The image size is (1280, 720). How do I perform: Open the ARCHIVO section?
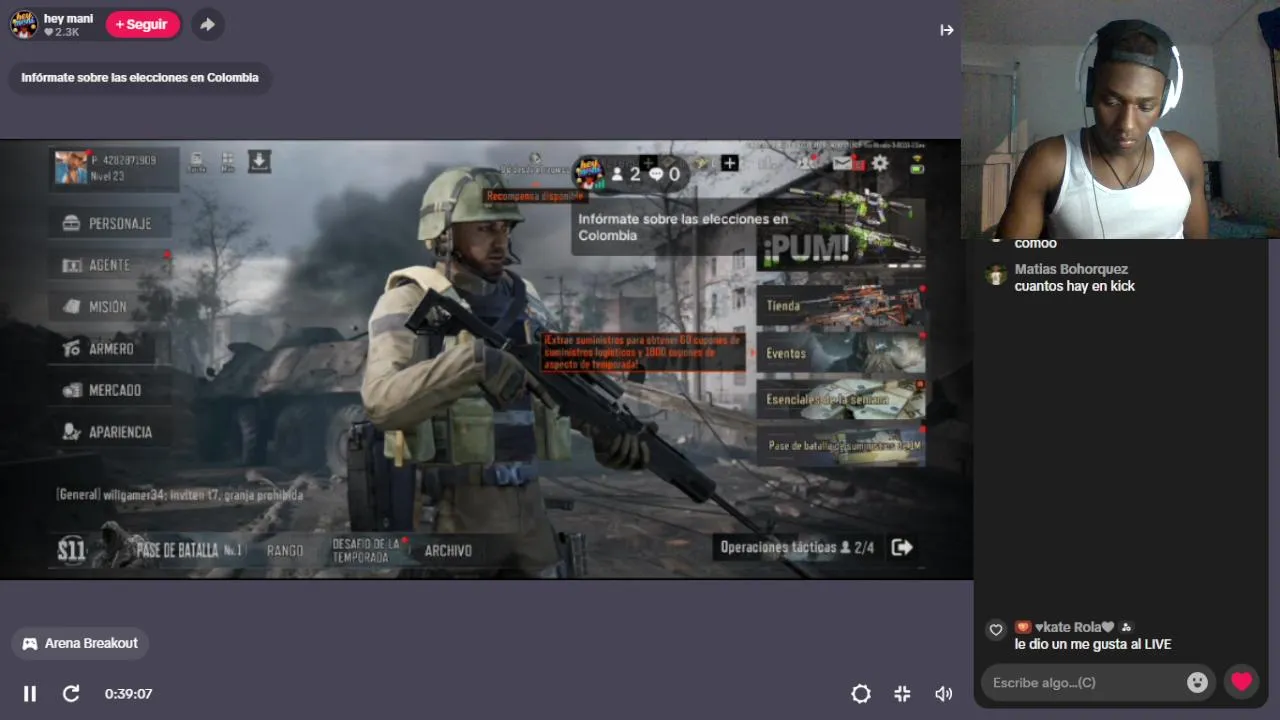pos(448,550)
